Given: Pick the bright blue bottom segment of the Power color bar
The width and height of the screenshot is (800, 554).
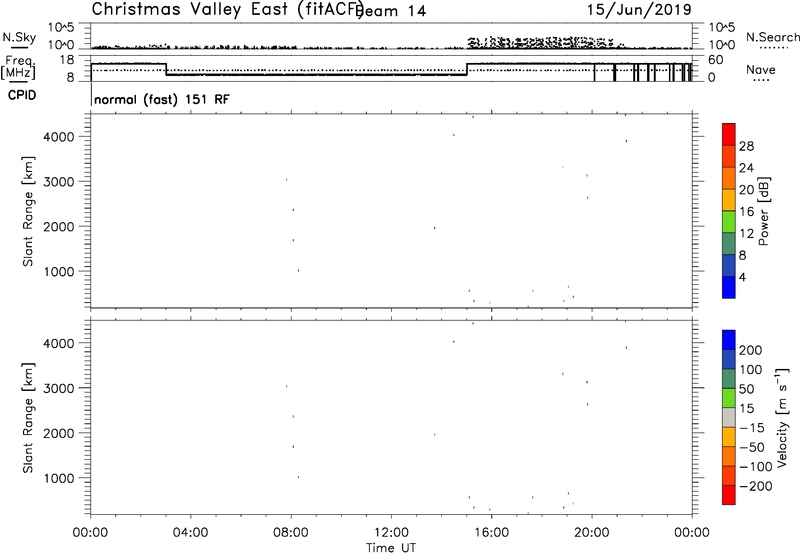Looking at the screenshot, I should [x=729, y=288].
